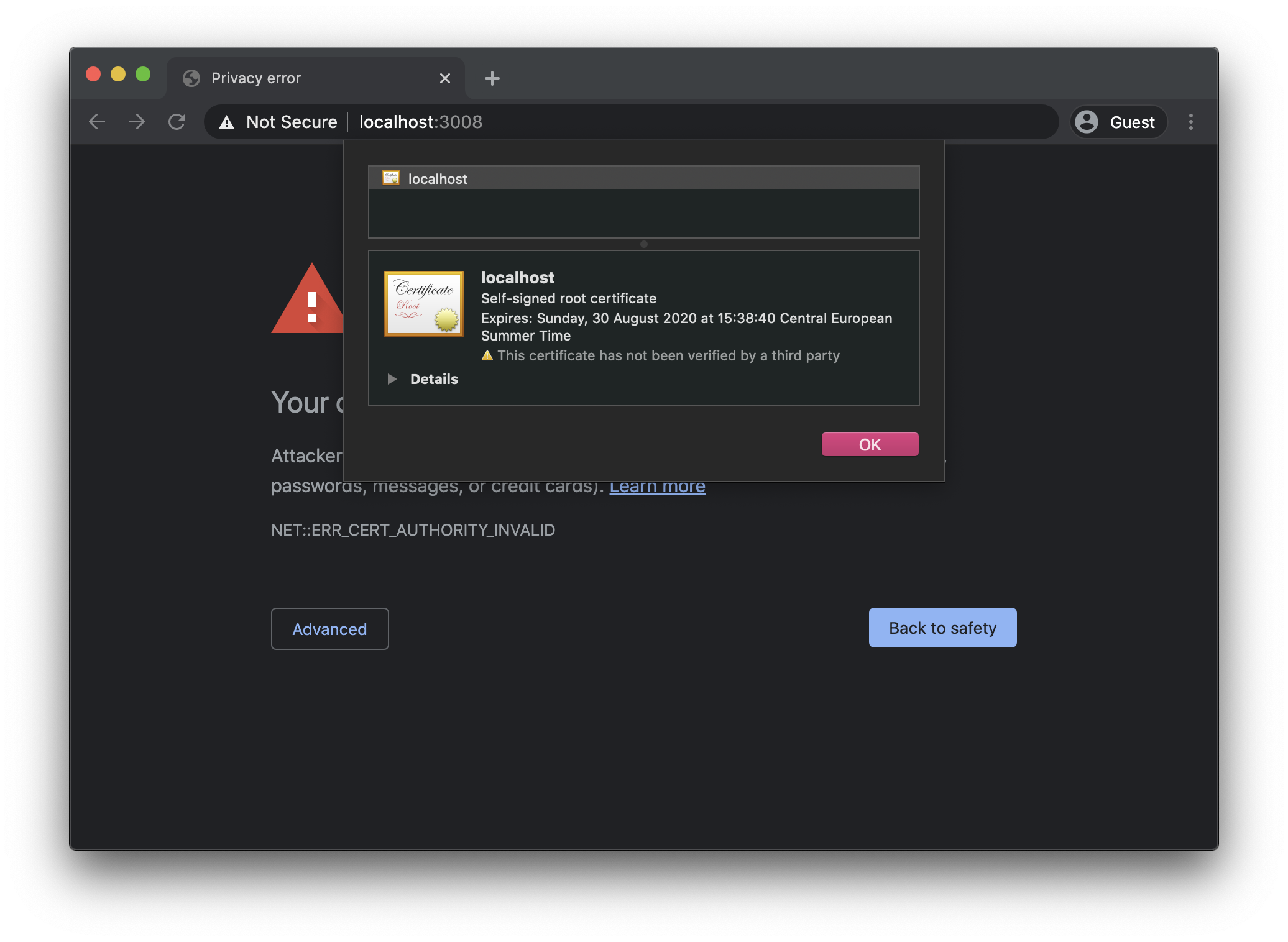1288x942 pixels.
Task: Open a new tab with plus icon
Action: point(492,78)
